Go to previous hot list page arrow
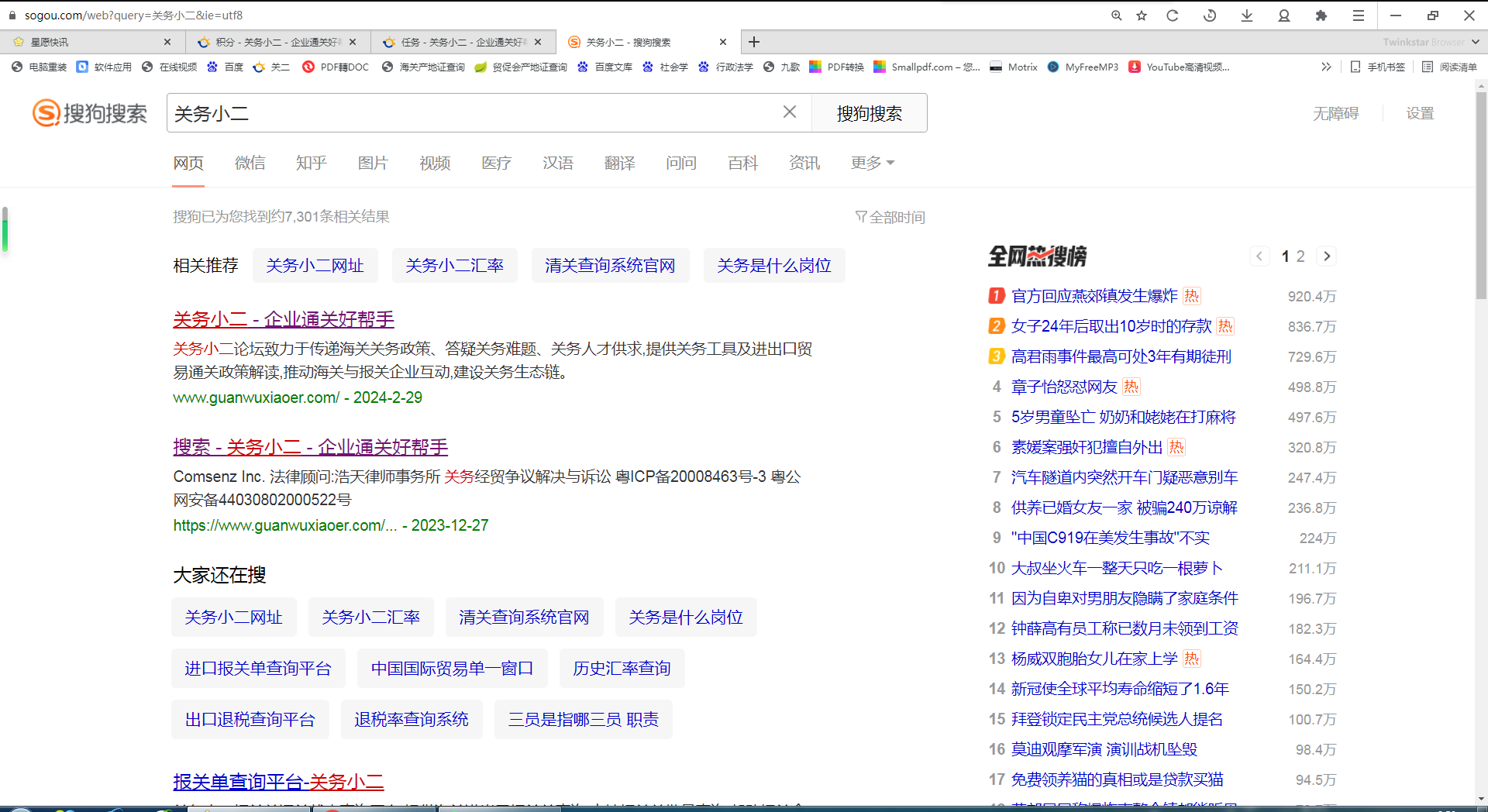This screenshot has height=812, width=1488. click(x=1259, y=256)
